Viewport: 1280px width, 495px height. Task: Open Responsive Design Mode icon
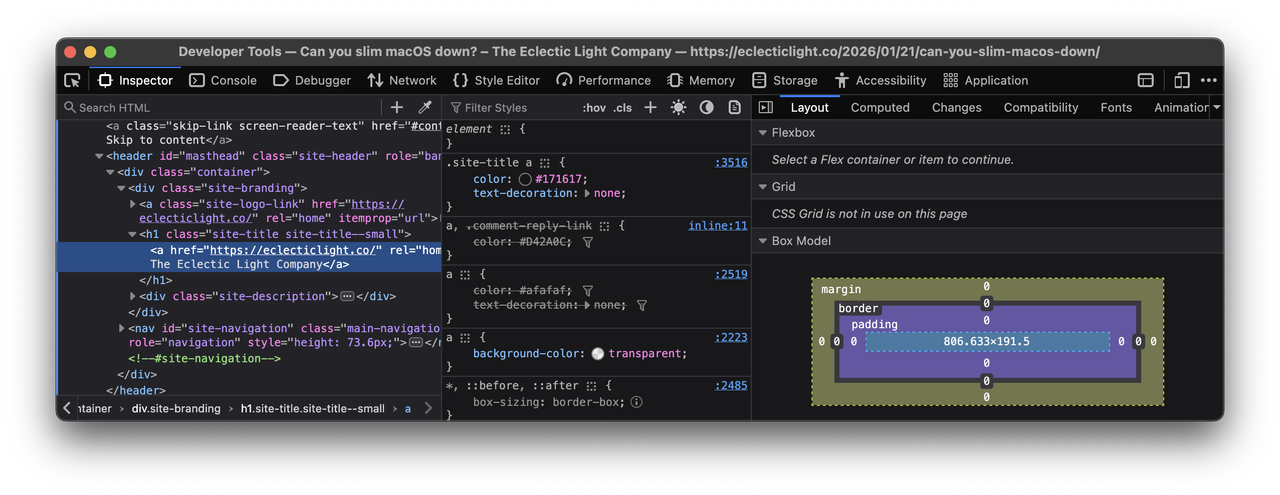[1181, 80]
